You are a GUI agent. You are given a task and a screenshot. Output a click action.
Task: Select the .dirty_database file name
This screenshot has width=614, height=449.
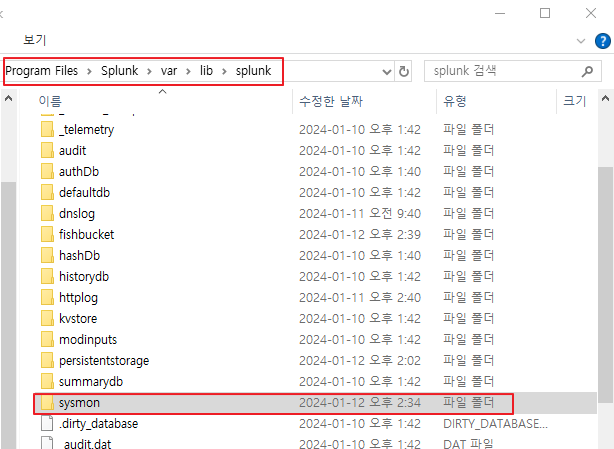point(98,424)
